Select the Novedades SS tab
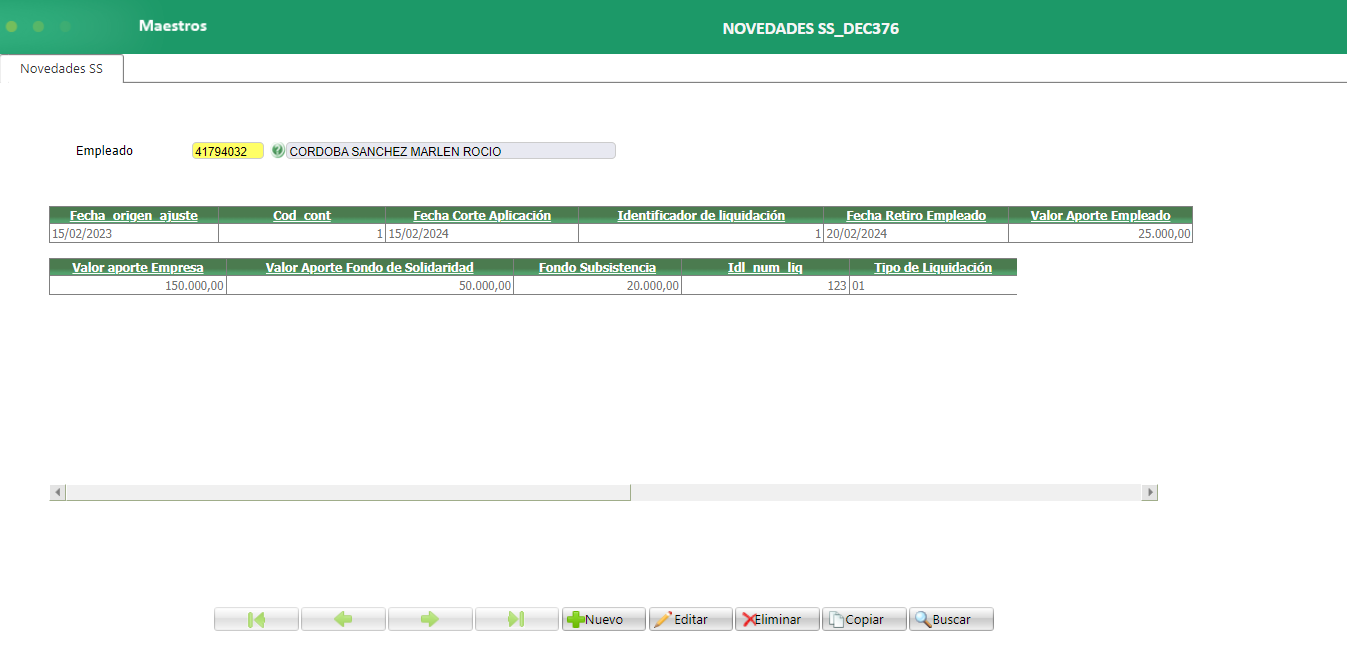The width and height of the screenshot is (1347, 658). click(x=61, y=69)
